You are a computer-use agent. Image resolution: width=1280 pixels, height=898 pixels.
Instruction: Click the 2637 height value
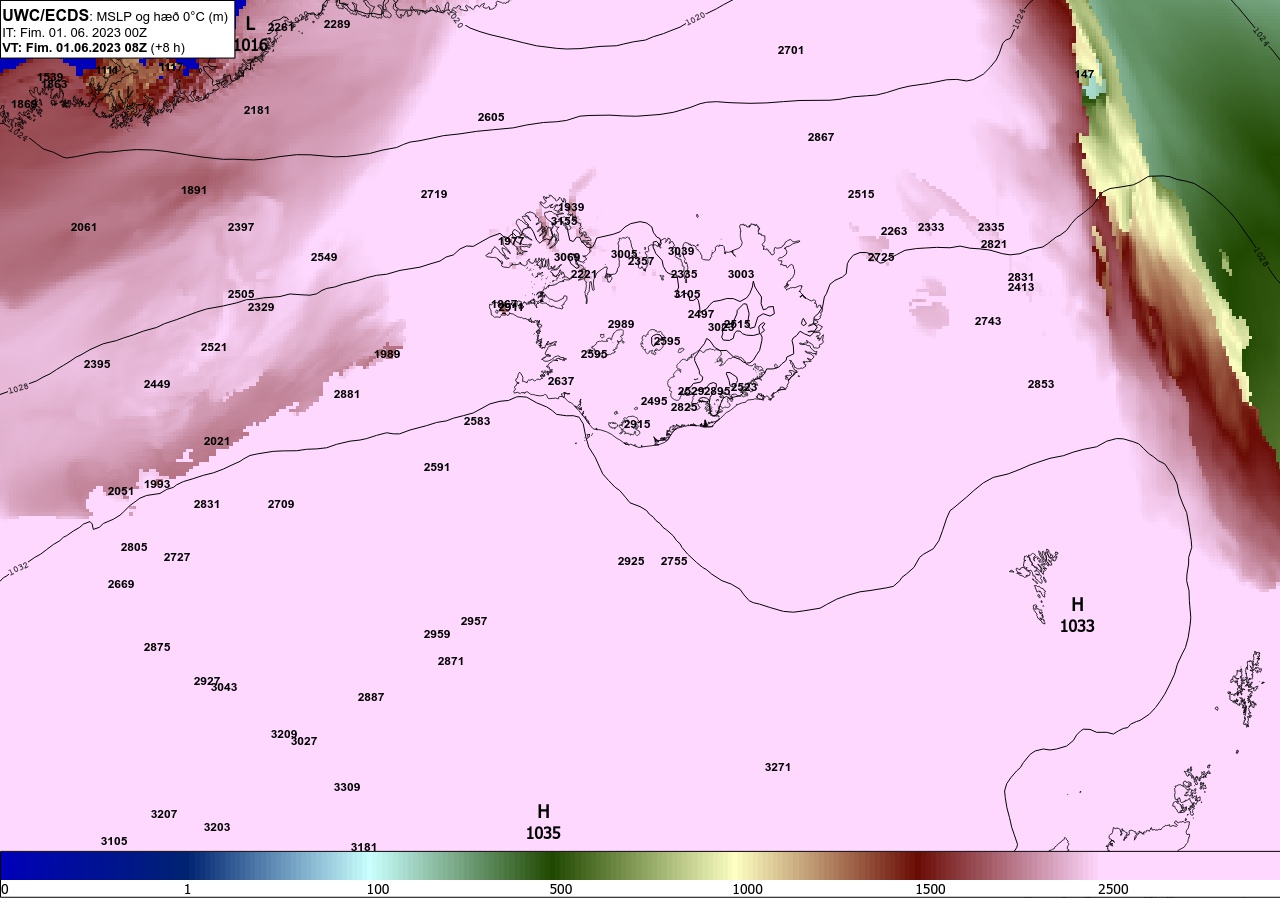pos(561,381)
